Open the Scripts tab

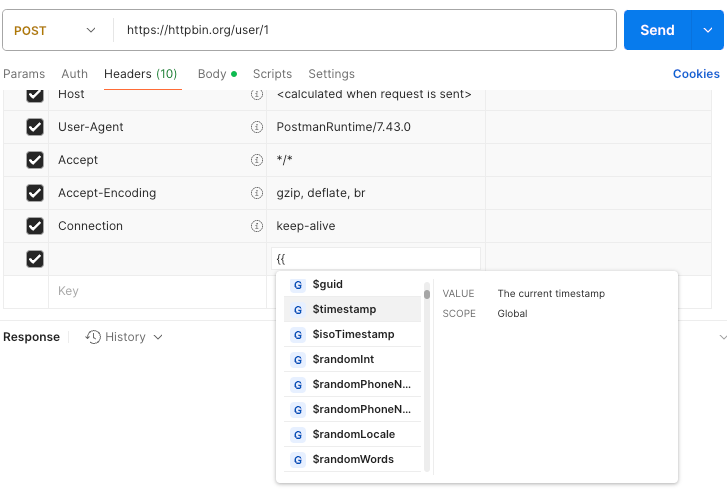coord(272,74)
